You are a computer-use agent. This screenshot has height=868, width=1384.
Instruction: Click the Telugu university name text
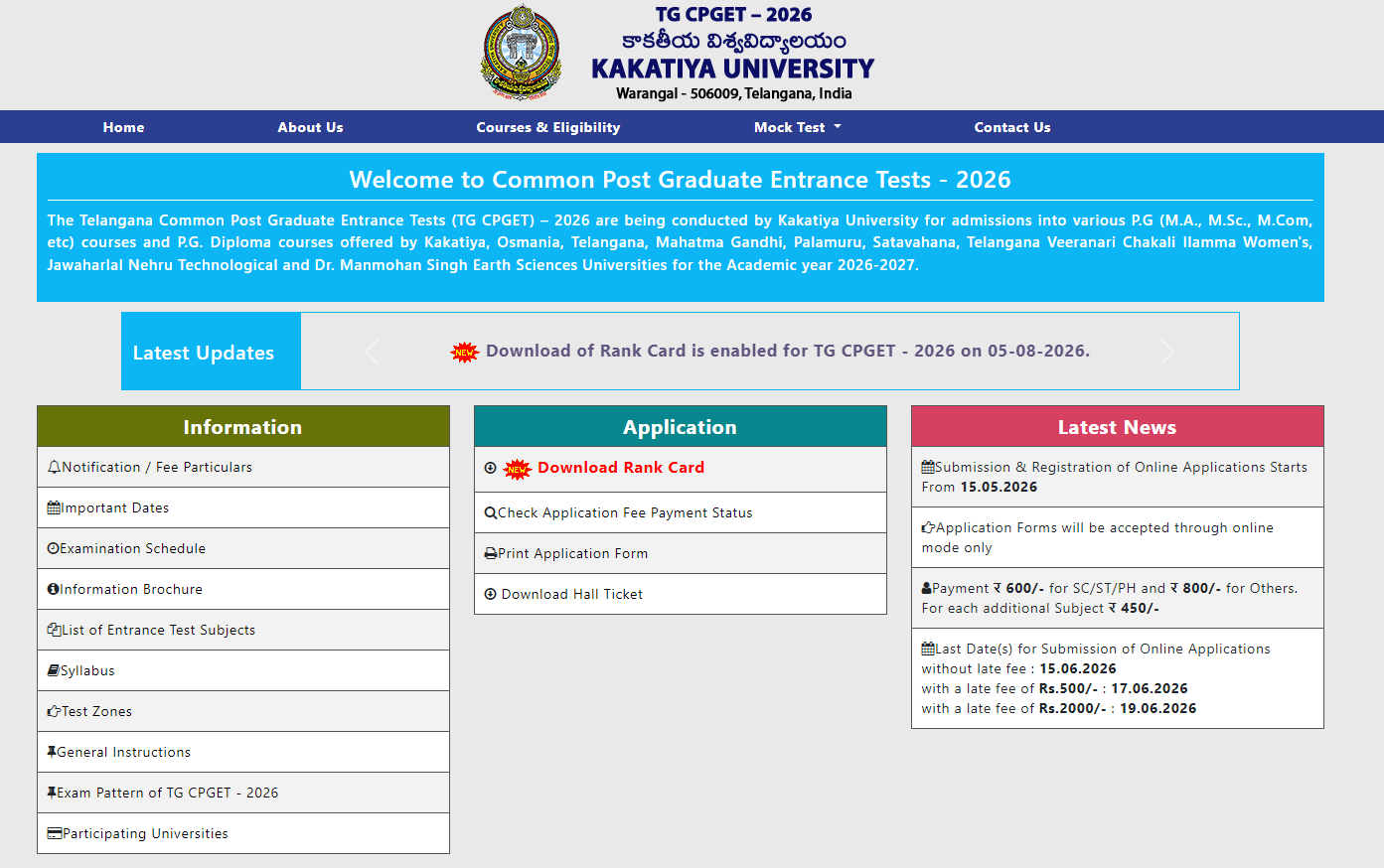tap(734, 41)
